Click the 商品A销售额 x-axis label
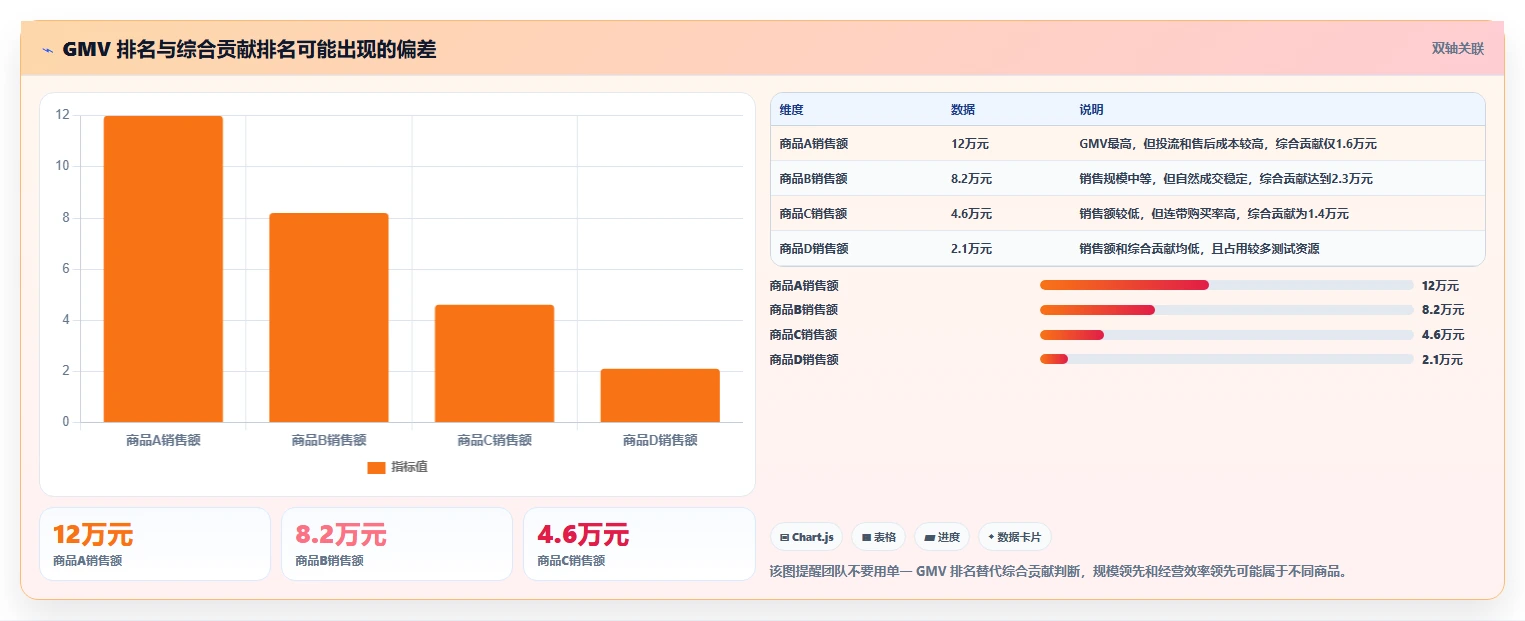The image size is (1525, 621). click(163, 440)
